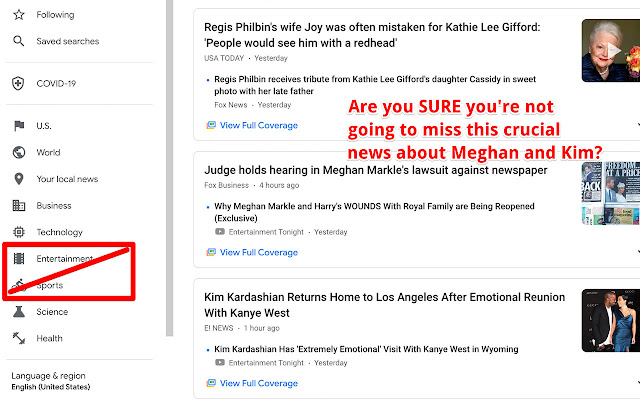Click the Saved searches magnifier icon
Screen dimensions: 640x400
point(19,41)
